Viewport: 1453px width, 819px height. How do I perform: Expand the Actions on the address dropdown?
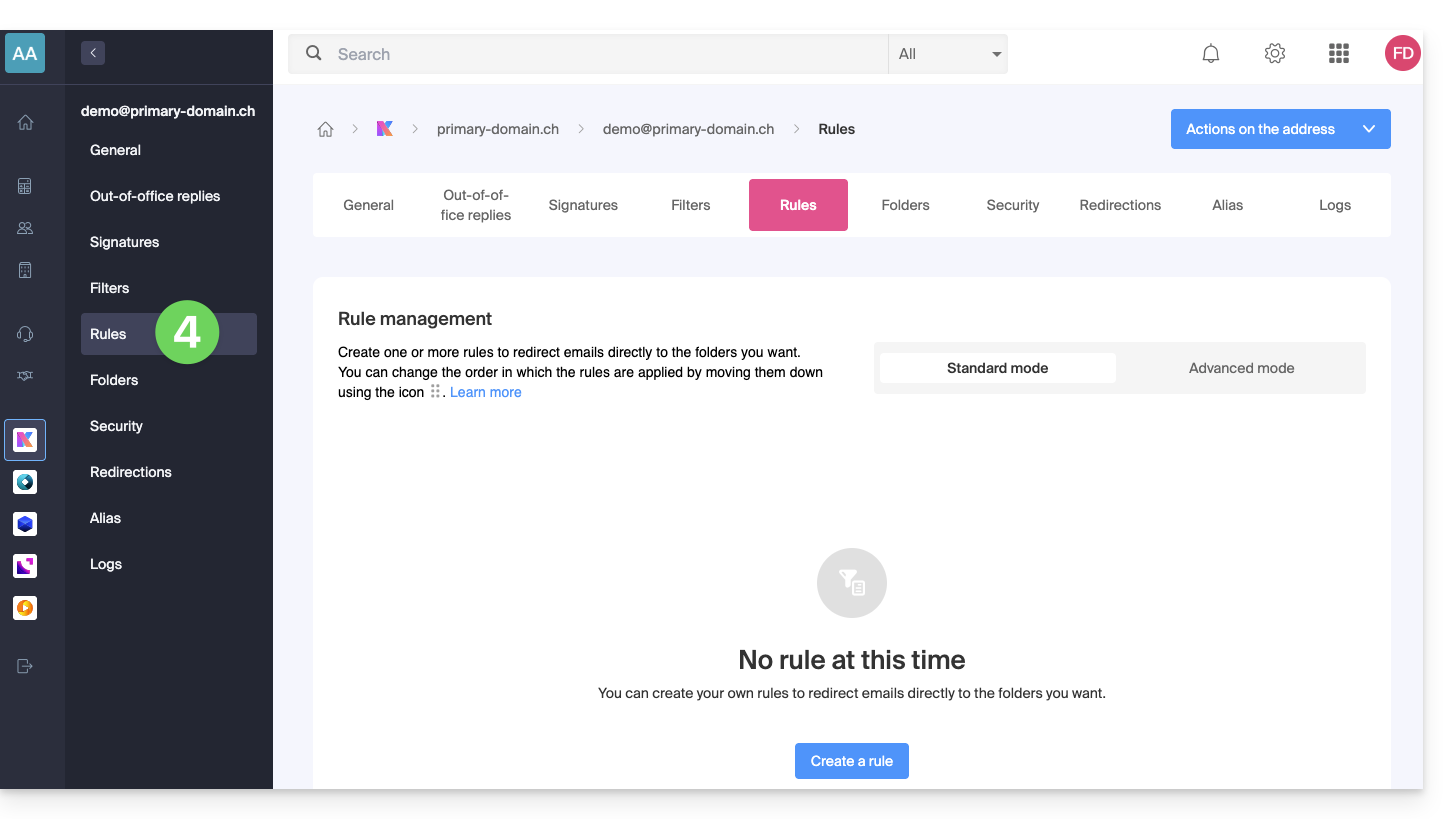[1280, 129]
